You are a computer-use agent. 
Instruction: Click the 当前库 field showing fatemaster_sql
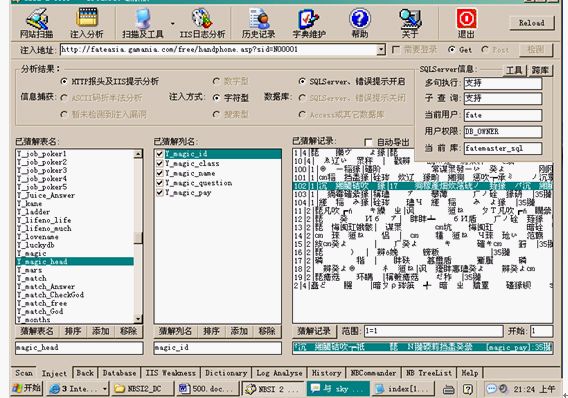click(x=503, y=148)
